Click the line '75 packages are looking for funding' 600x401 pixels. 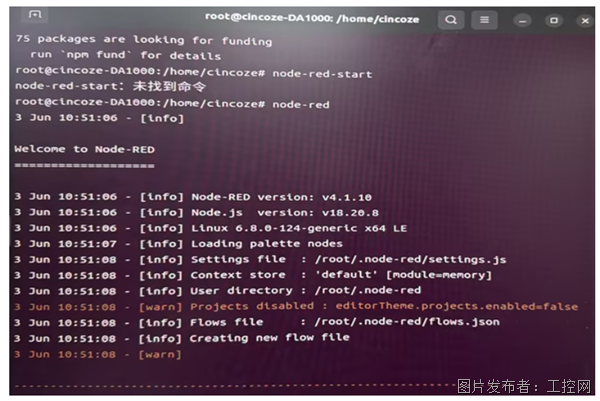point(144,40)
